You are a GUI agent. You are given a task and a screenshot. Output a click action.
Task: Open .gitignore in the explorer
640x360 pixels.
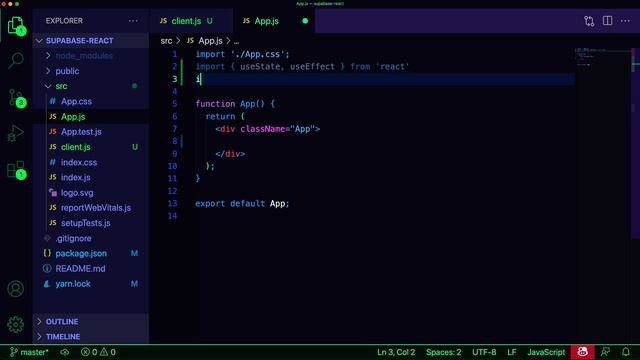tap(91, 238)
